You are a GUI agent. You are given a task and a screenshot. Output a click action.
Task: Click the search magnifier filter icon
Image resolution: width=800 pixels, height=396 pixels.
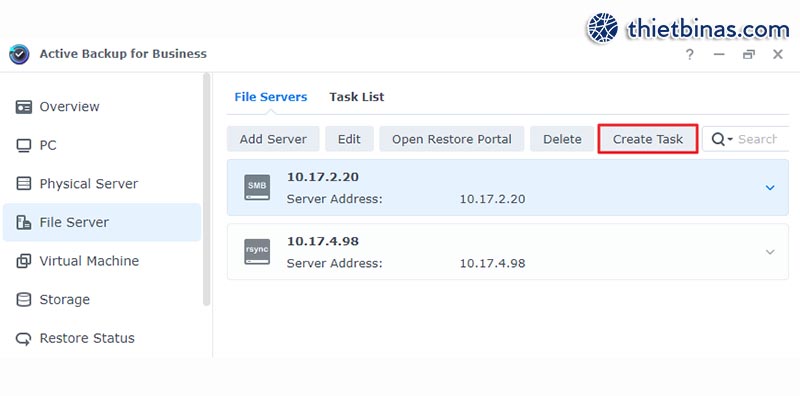pos(721,139)
